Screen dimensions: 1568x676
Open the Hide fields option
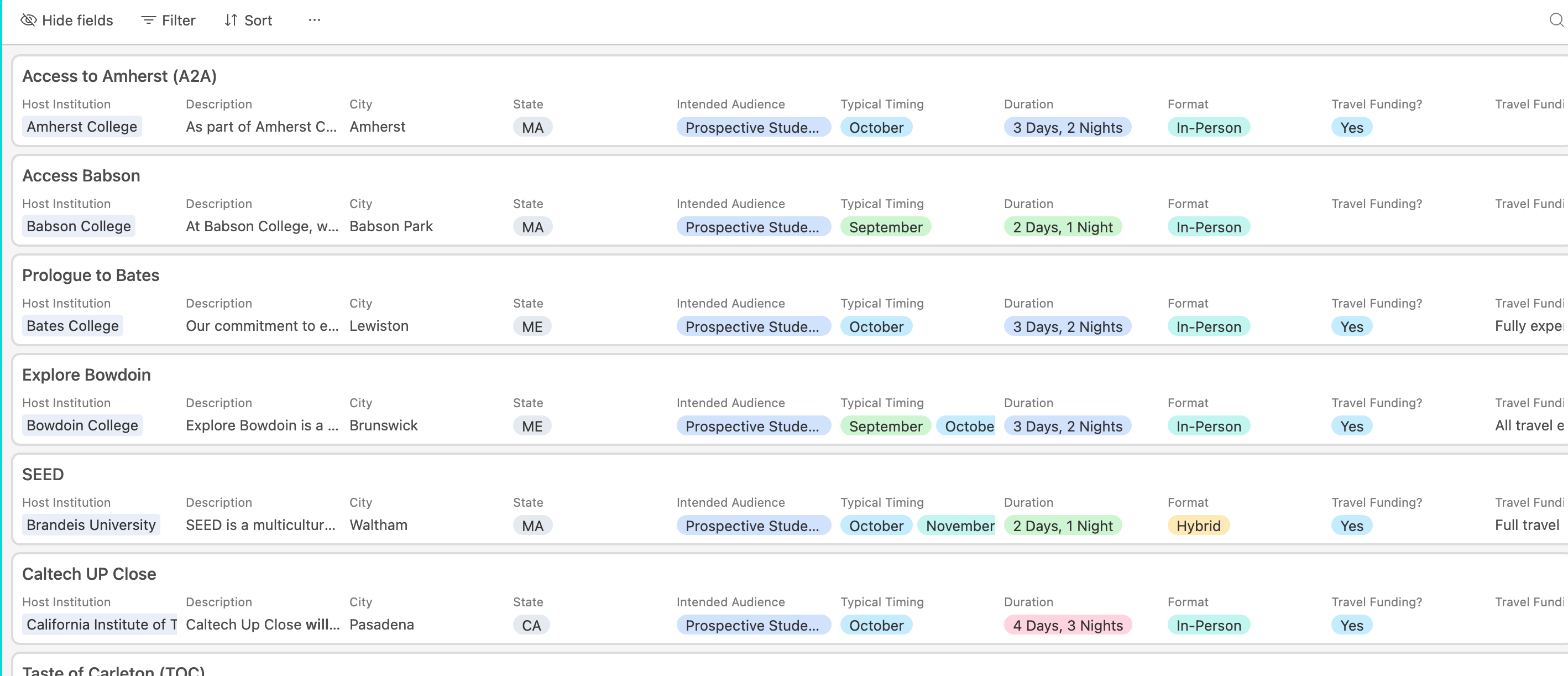tap(67, 20)
